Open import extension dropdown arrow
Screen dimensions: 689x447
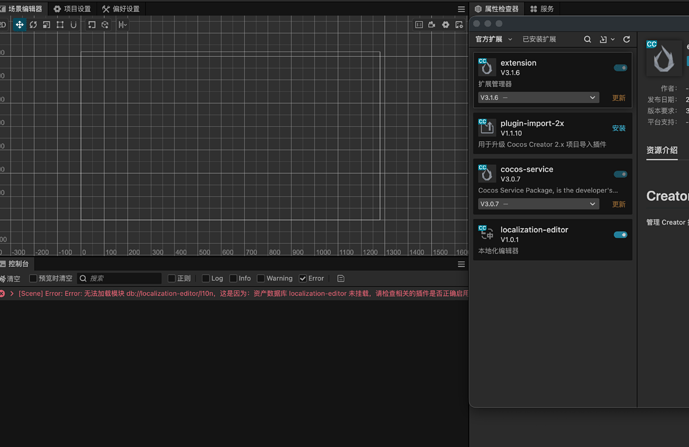613,39
